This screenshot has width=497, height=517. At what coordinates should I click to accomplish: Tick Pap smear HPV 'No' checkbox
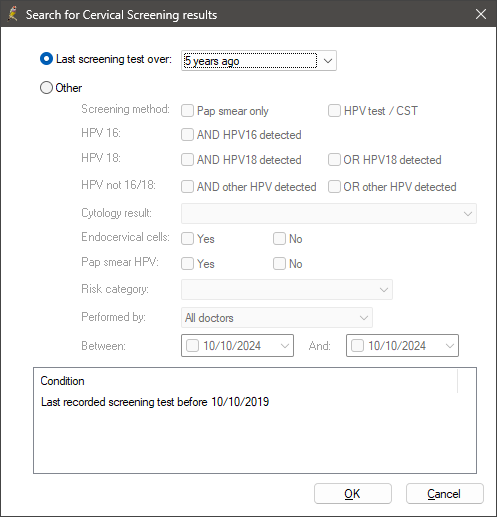tap(279, 264)
